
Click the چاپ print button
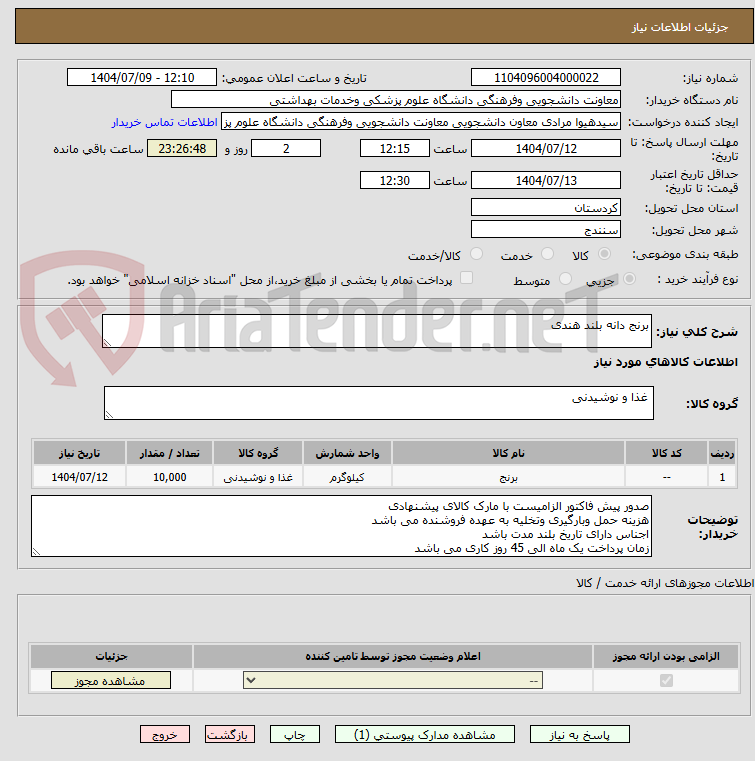click(295, 734)
